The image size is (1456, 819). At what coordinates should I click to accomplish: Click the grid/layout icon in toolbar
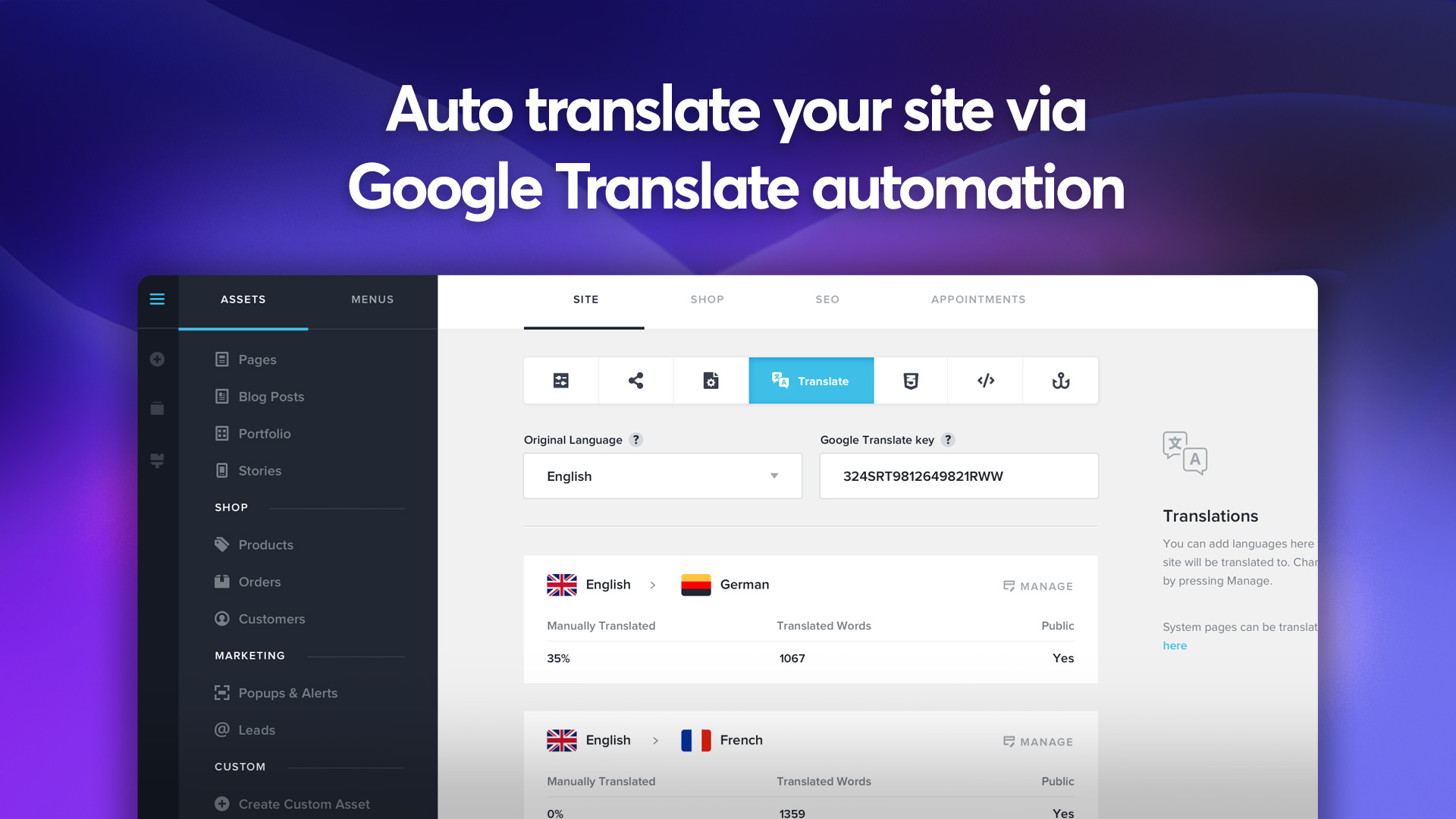(561, 380)
